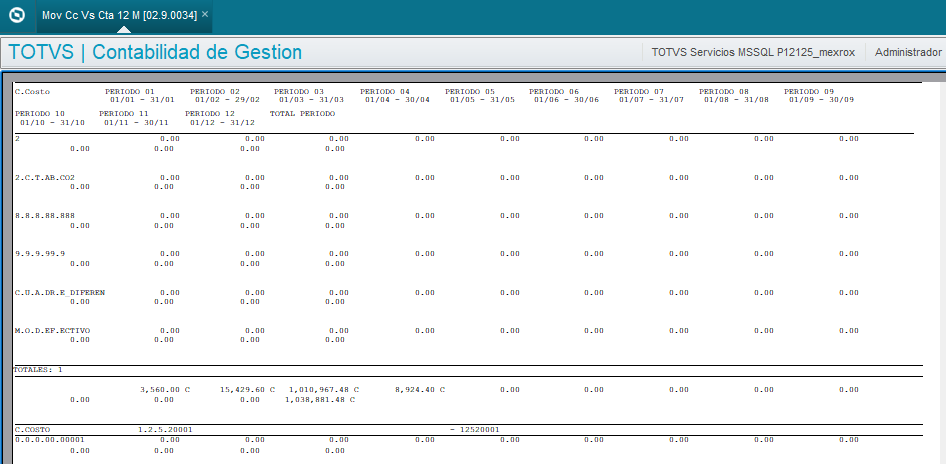Click the 01/06 - 30/06 date range
This screenshot has height=464, width=946.
click(x=567, y=100)
